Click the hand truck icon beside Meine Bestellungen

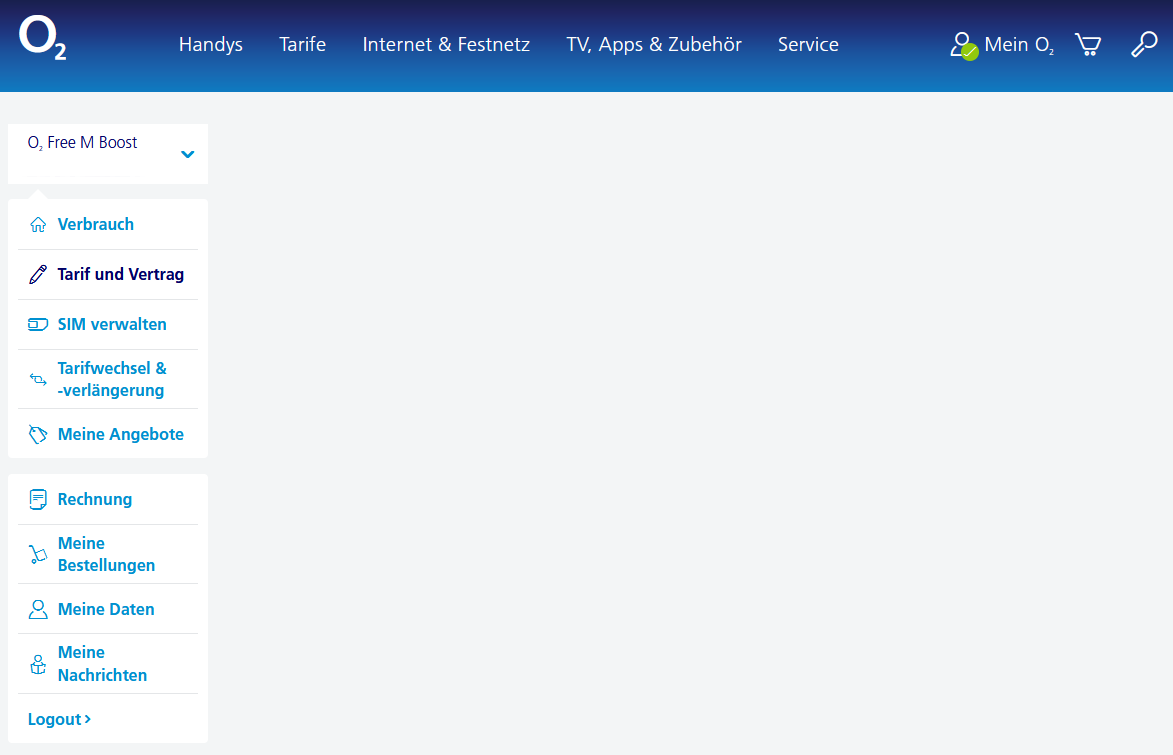[37, 554]
